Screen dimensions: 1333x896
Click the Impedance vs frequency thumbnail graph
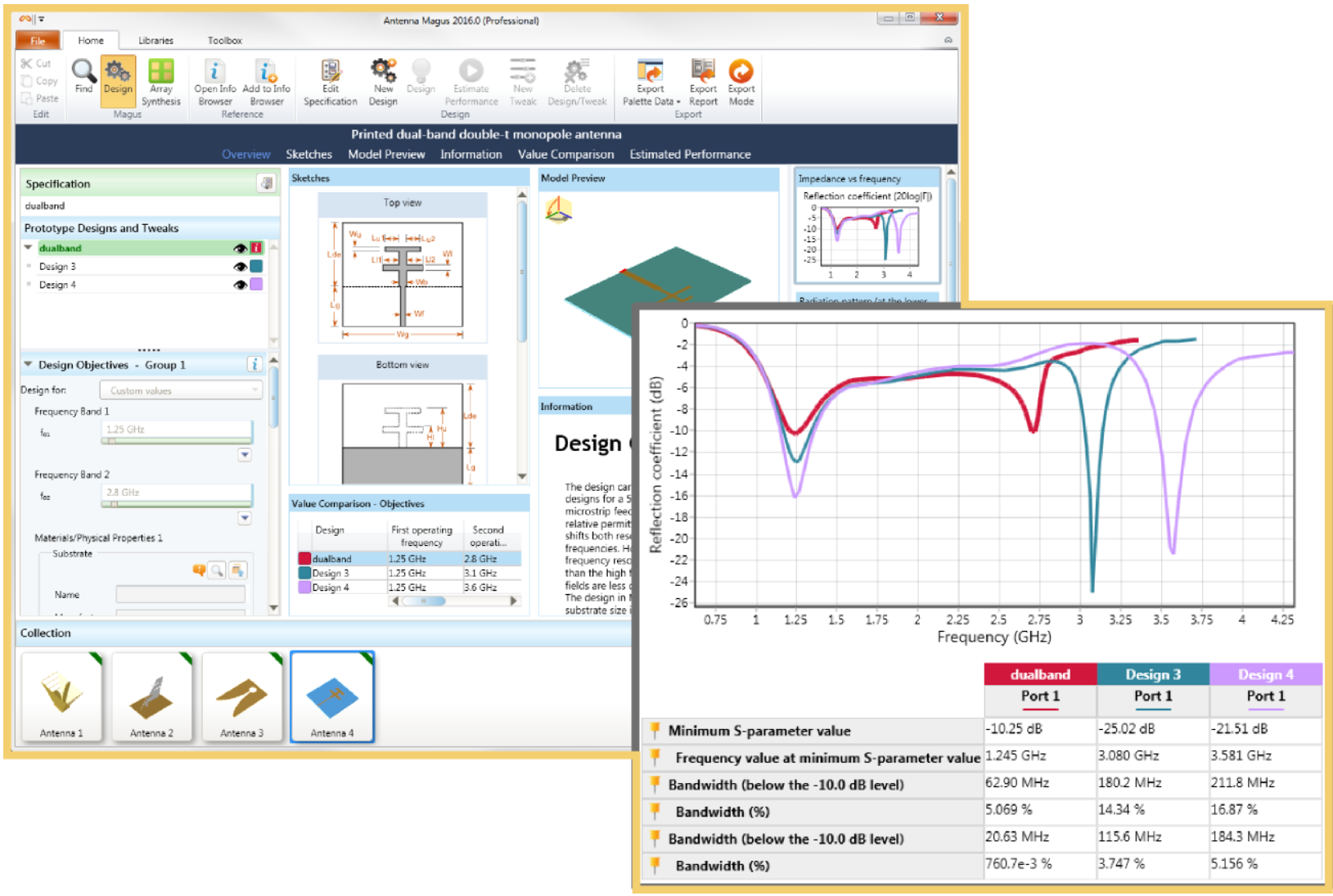click(x=867, y=235)
